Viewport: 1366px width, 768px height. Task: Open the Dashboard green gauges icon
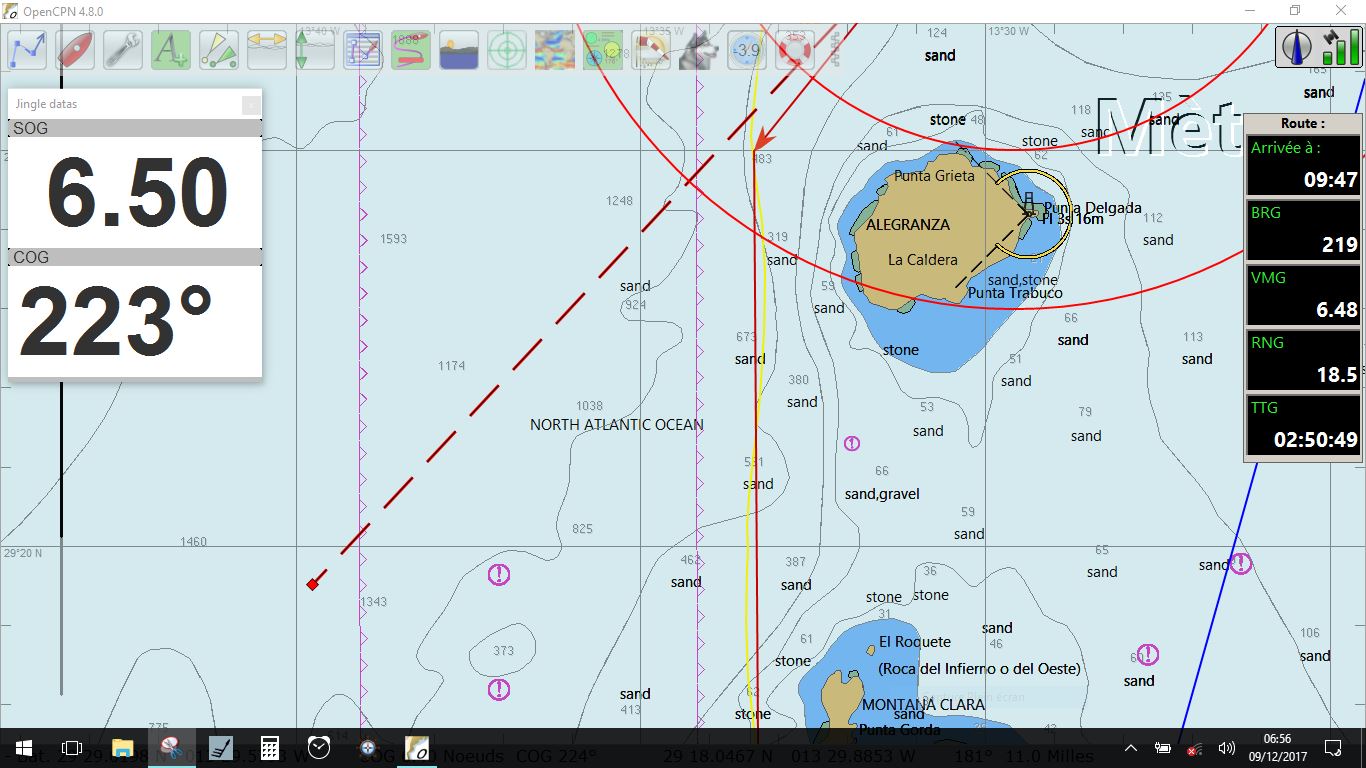(603, 50)
